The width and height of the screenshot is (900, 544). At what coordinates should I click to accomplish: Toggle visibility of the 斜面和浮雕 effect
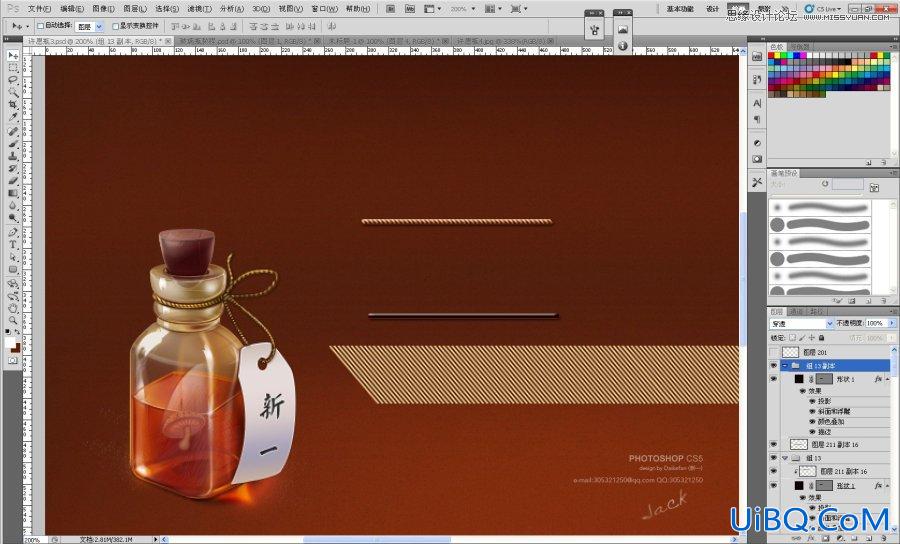click(x=812, y=411)
